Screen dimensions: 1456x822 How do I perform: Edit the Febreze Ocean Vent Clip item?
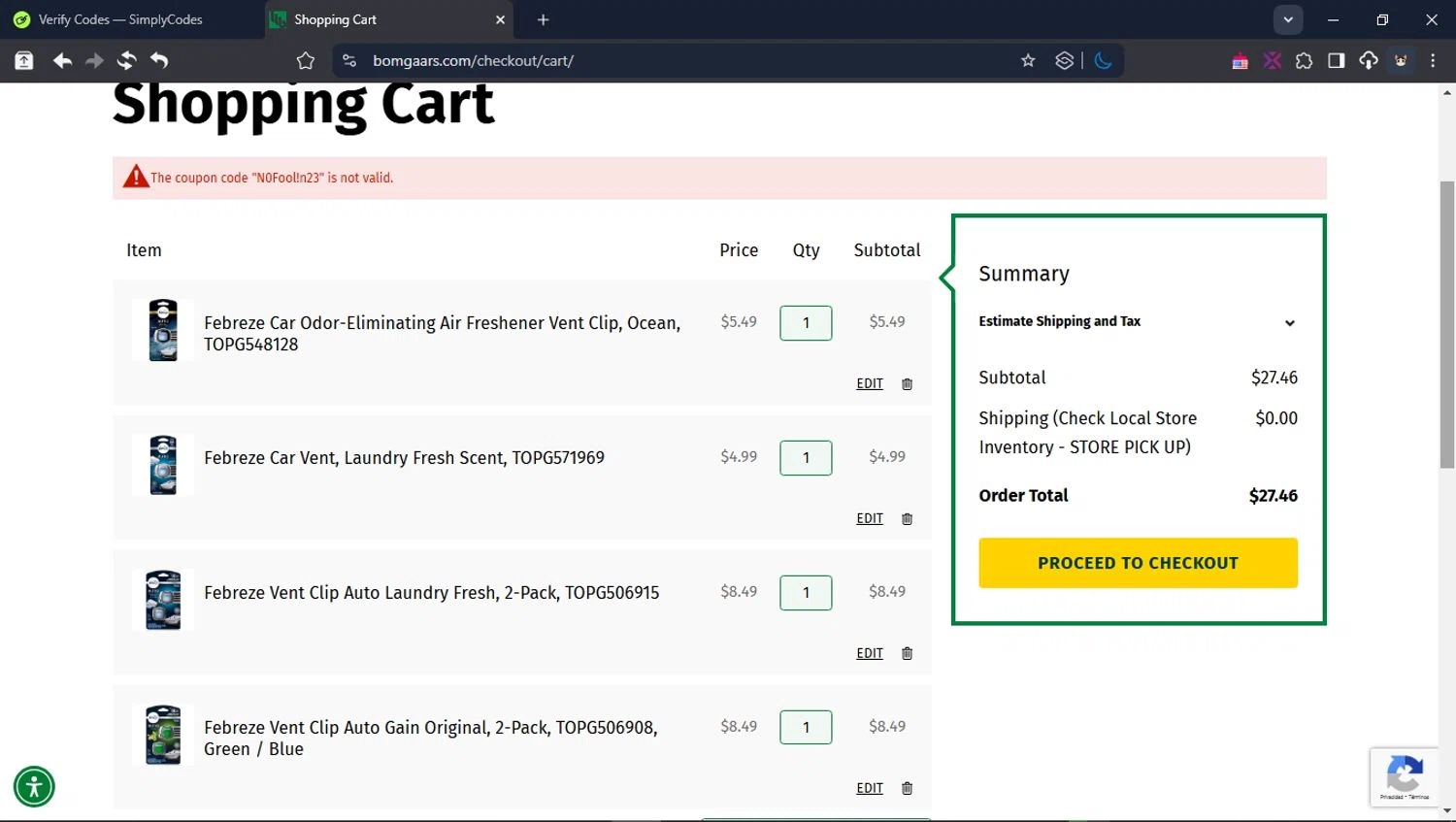(870, 384)
